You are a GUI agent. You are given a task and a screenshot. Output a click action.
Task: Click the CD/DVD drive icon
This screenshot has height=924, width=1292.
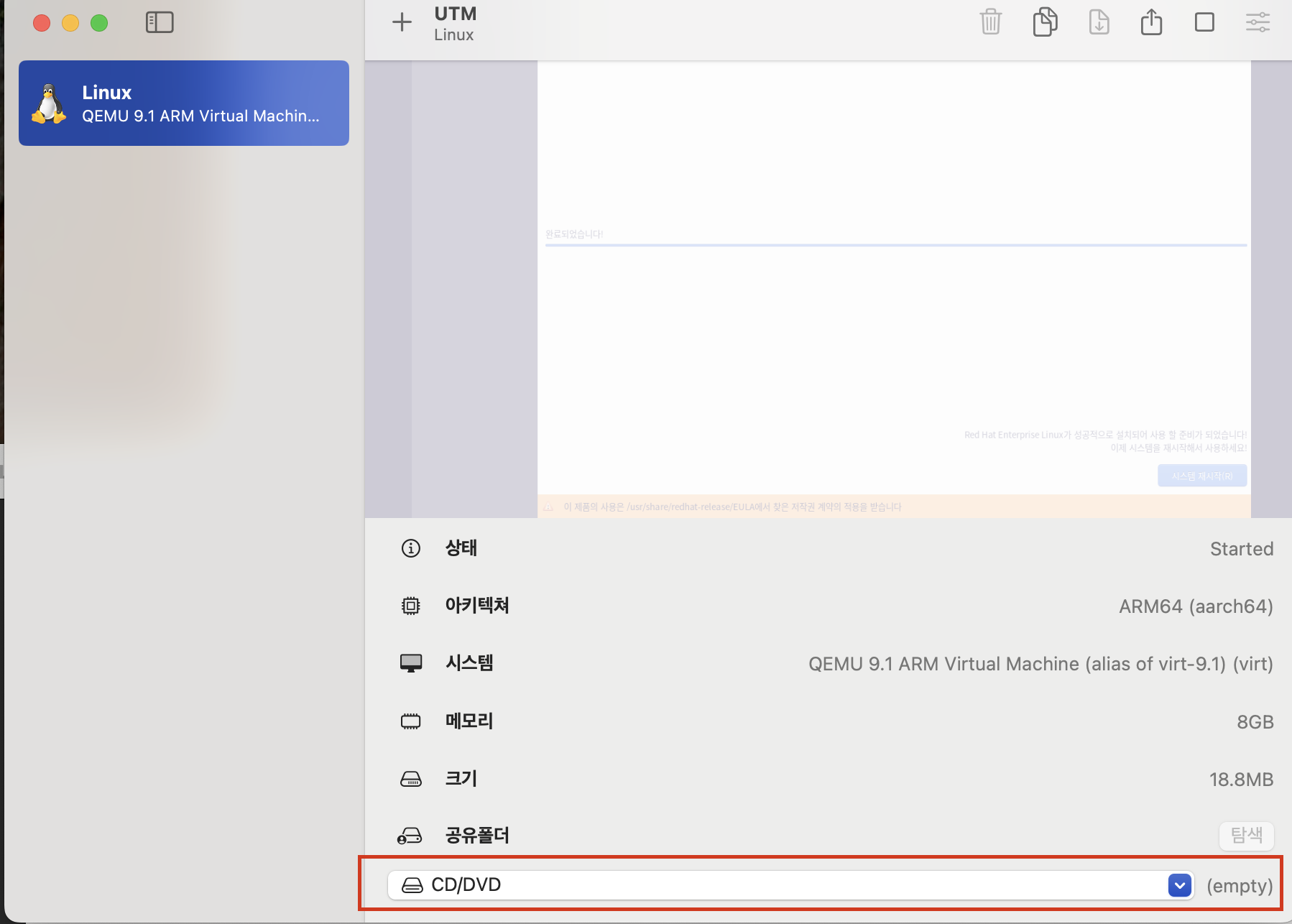pos(412,885)
